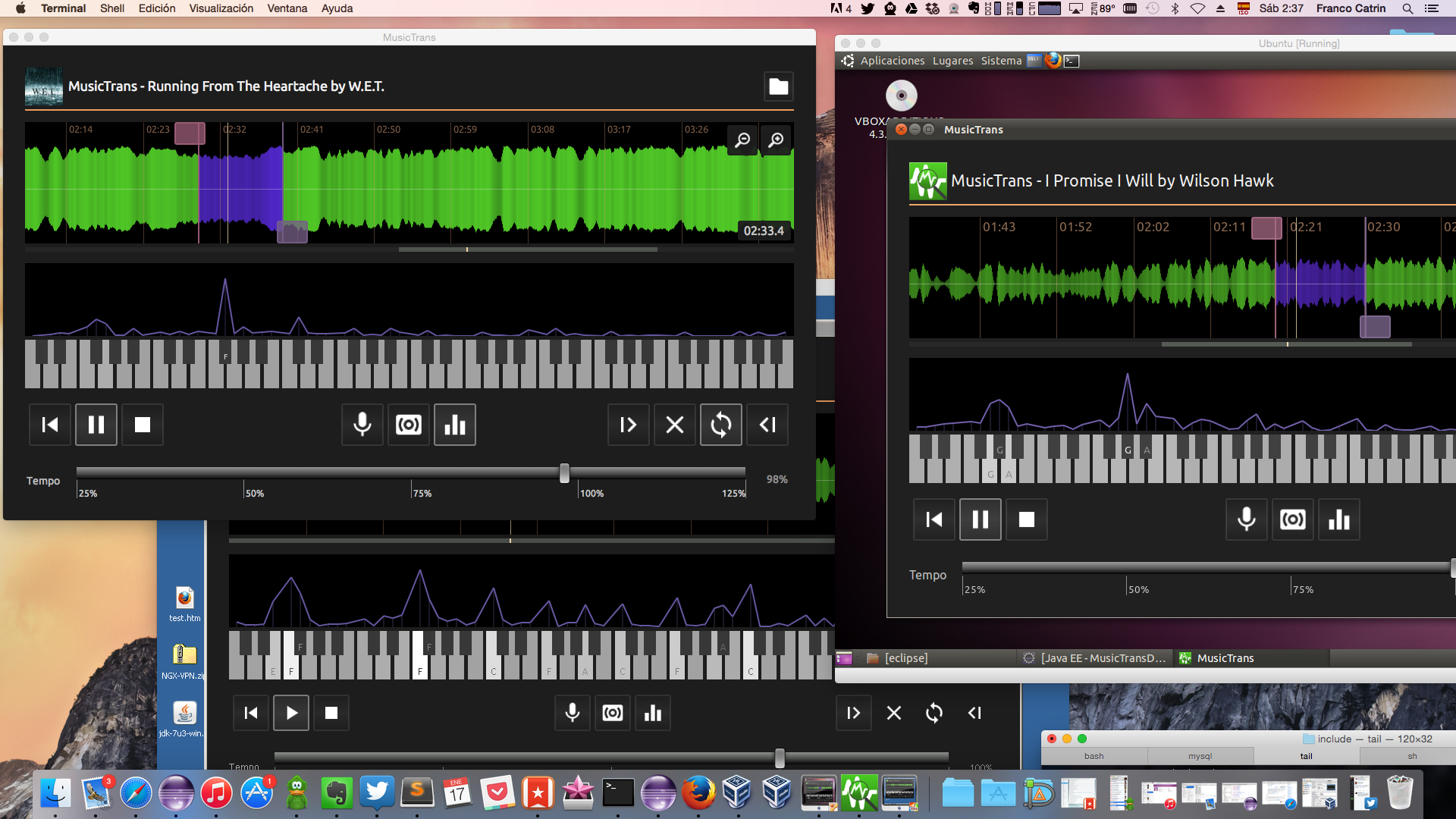
Task: Toggle microphone in Ubuntu MusicTrans window
Action: tap(1247, 519)
